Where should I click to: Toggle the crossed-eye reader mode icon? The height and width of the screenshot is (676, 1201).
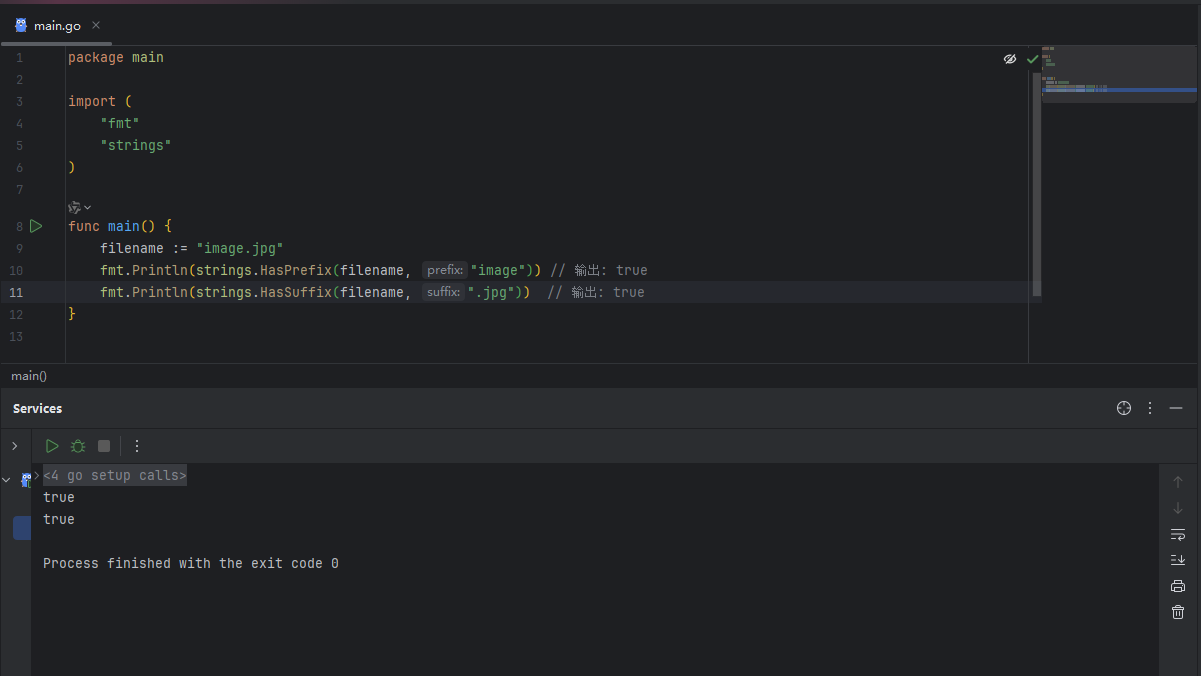click(1010, 59)
